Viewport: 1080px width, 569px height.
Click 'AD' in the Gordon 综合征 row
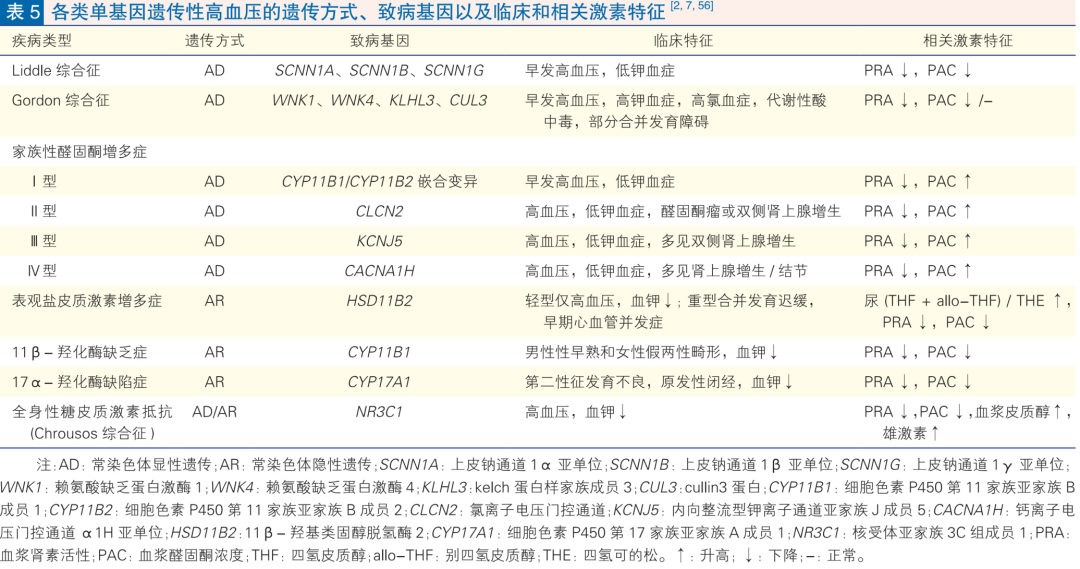[x=214, y=101]
